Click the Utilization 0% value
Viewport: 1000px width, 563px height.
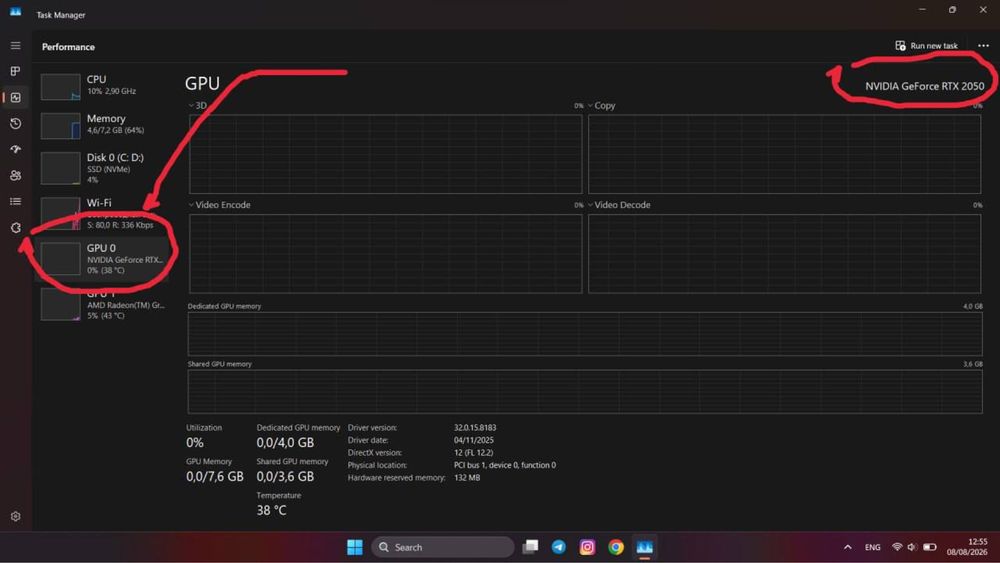(195, 442)
